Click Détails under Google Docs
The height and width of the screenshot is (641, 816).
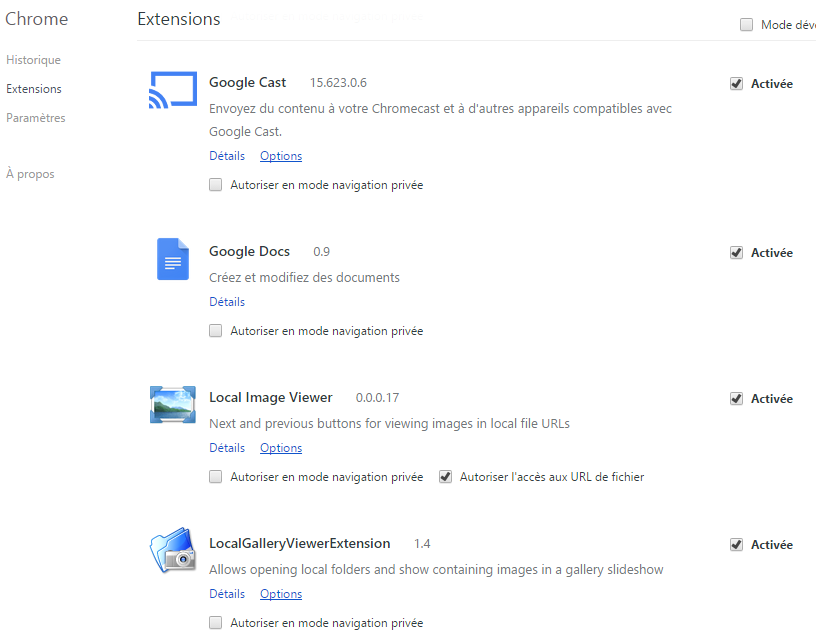227,301
